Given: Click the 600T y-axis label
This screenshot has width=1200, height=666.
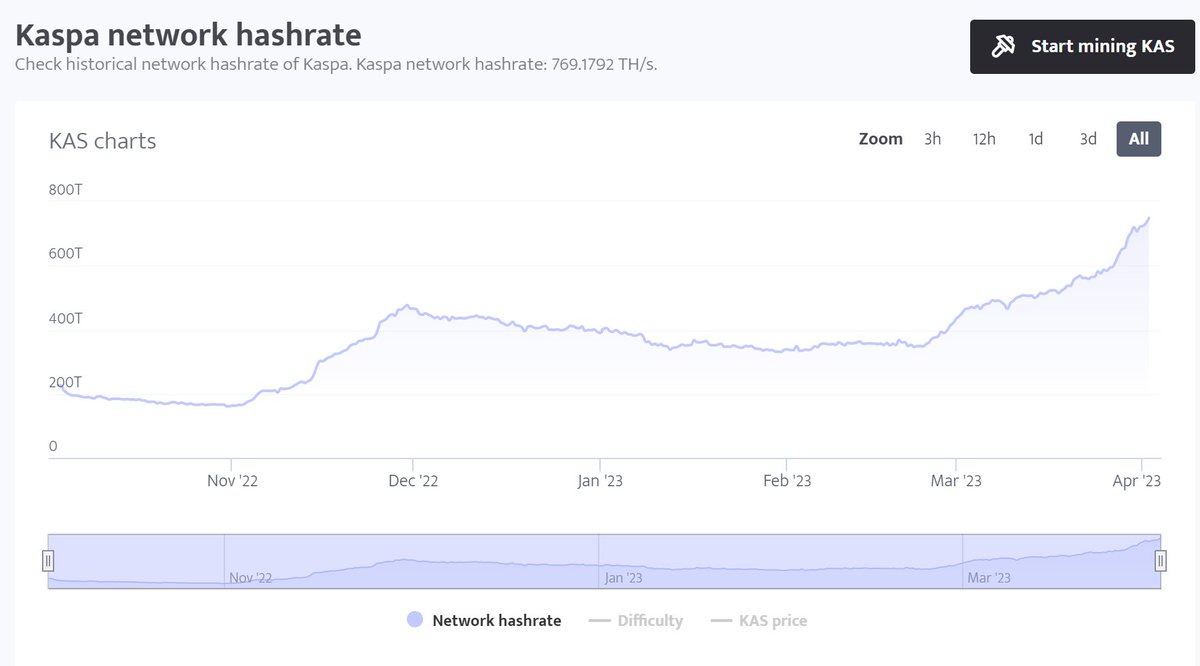Looking at the screenshot, I should tap(66, 254).
